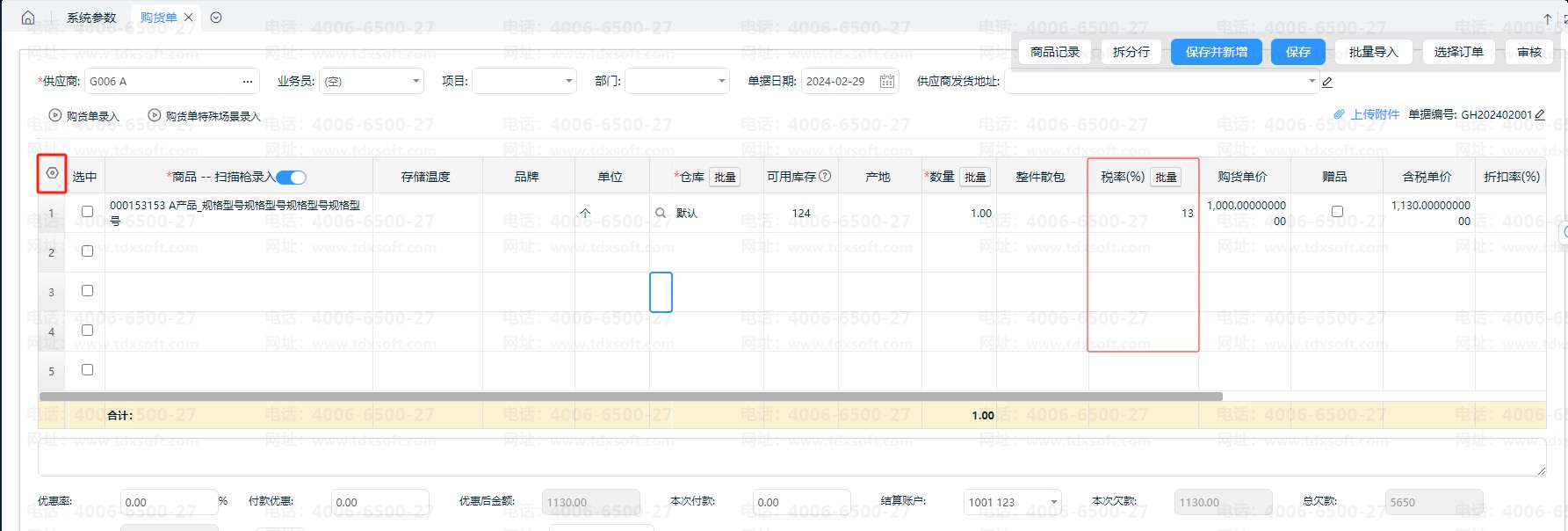Open the tab list dropdown circle icon
The image size is (1568, 531).
pos(216,18)
